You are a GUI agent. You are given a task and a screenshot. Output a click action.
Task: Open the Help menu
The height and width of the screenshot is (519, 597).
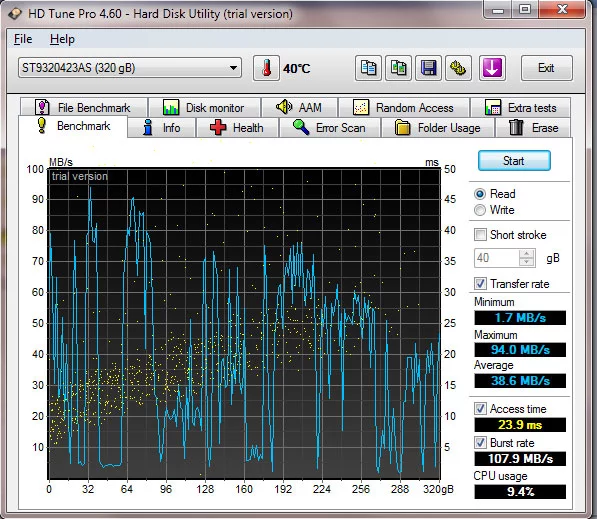[x=62, y=39]
